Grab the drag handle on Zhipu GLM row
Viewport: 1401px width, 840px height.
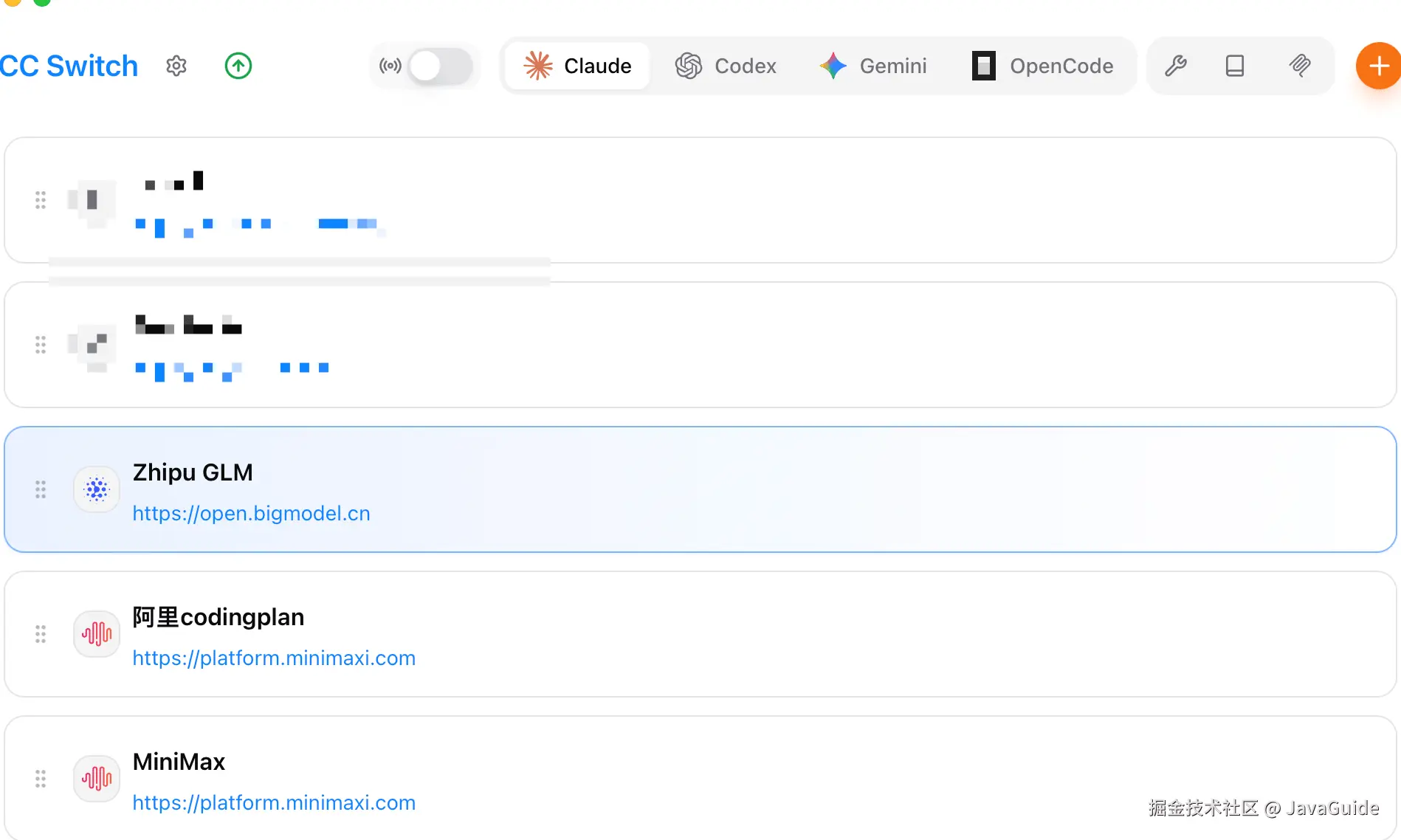click(x=41, y=489)
